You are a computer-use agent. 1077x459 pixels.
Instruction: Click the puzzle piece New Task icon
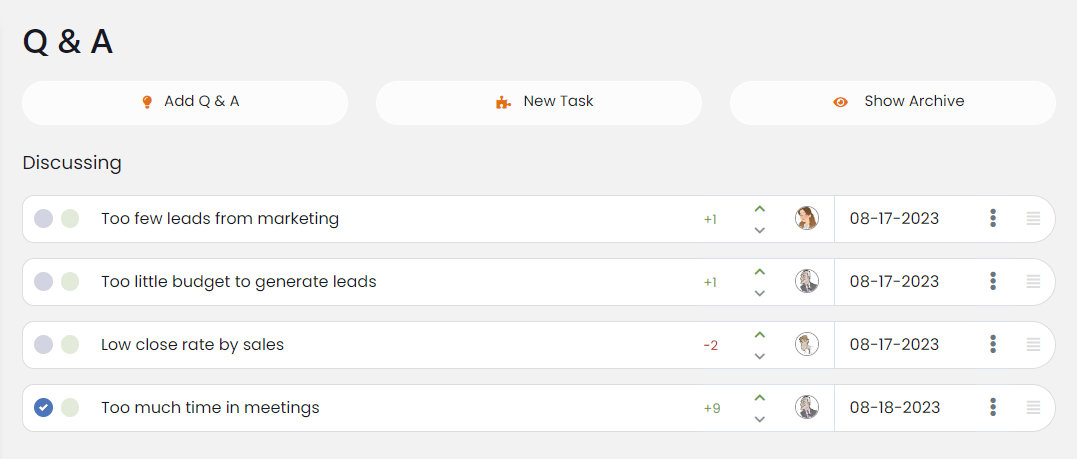[x=503, y=102]
